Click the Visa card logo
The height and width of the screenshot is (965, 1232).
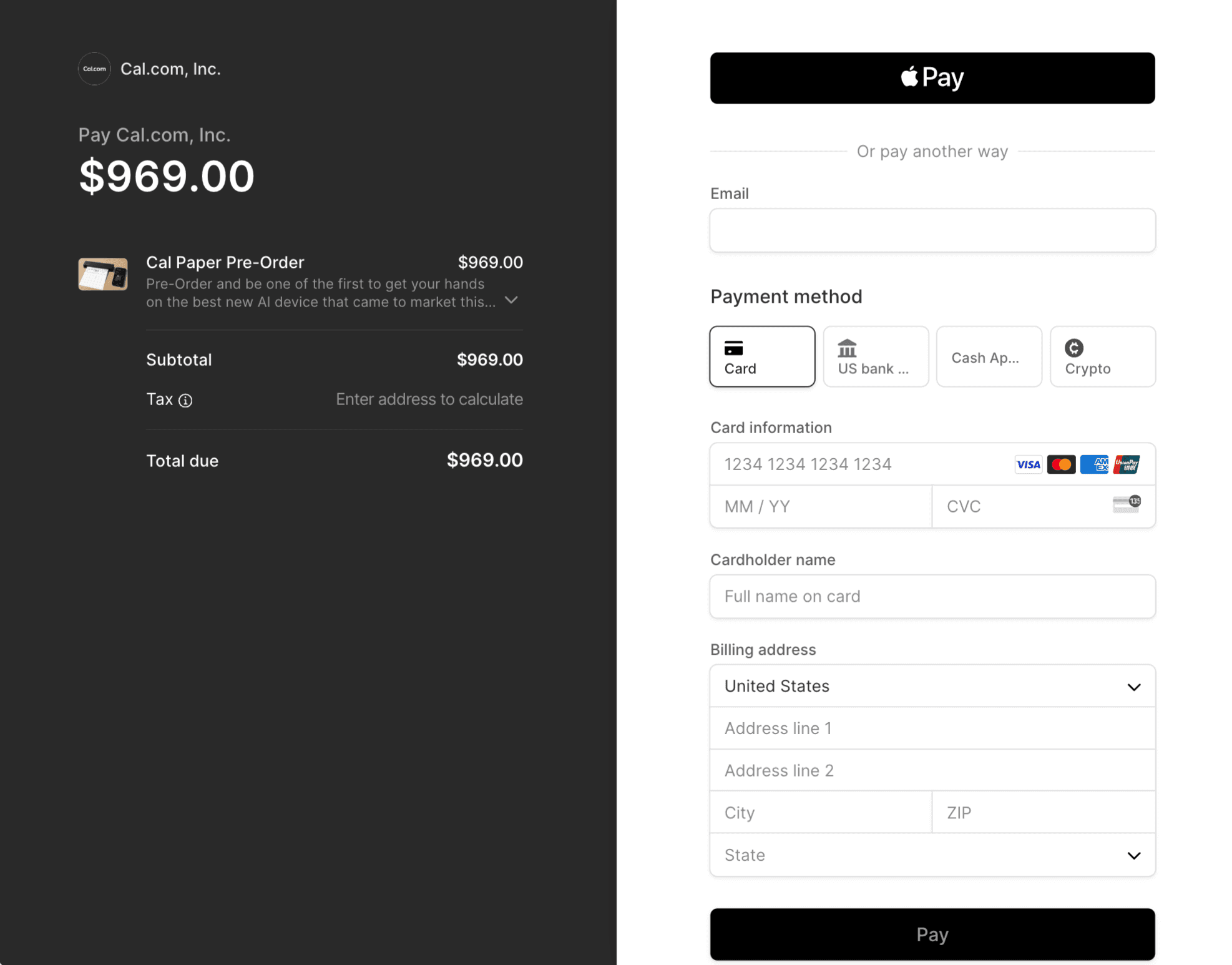[1028, 464]
